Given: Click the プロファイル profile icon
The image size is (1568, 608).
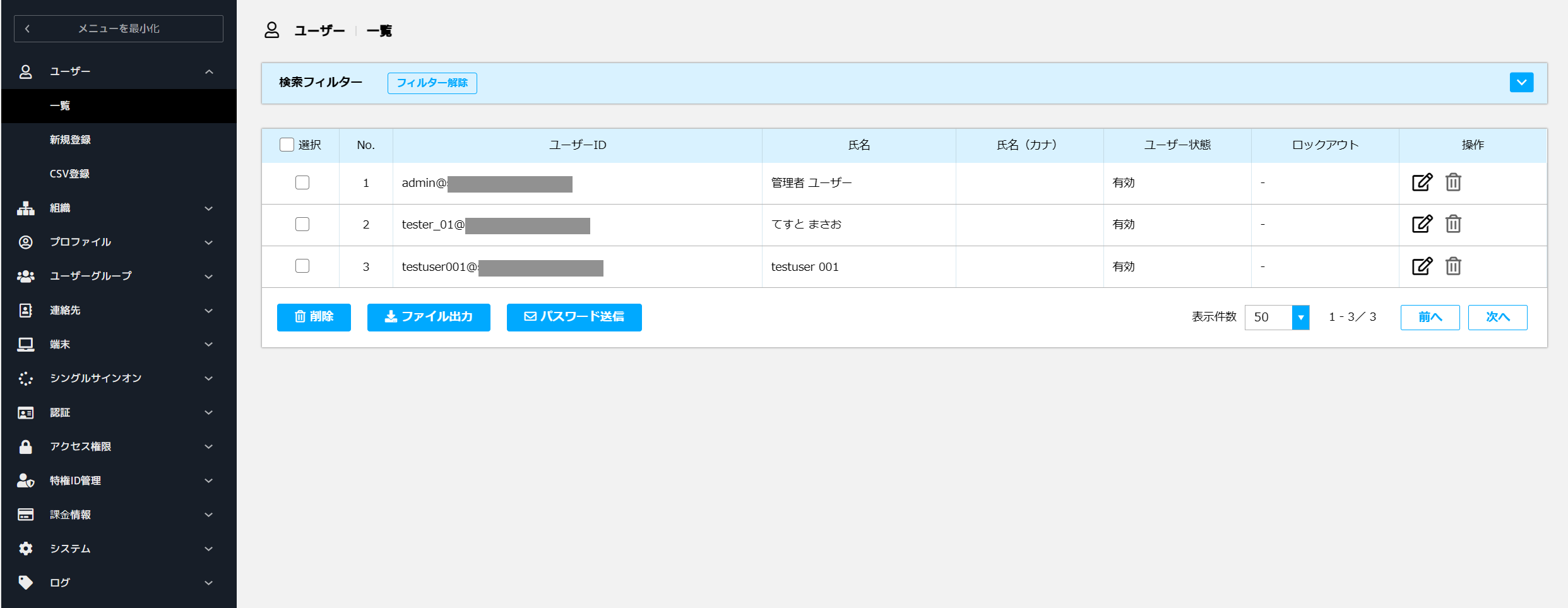Looking at the screenshot, I should coord(25,242).
